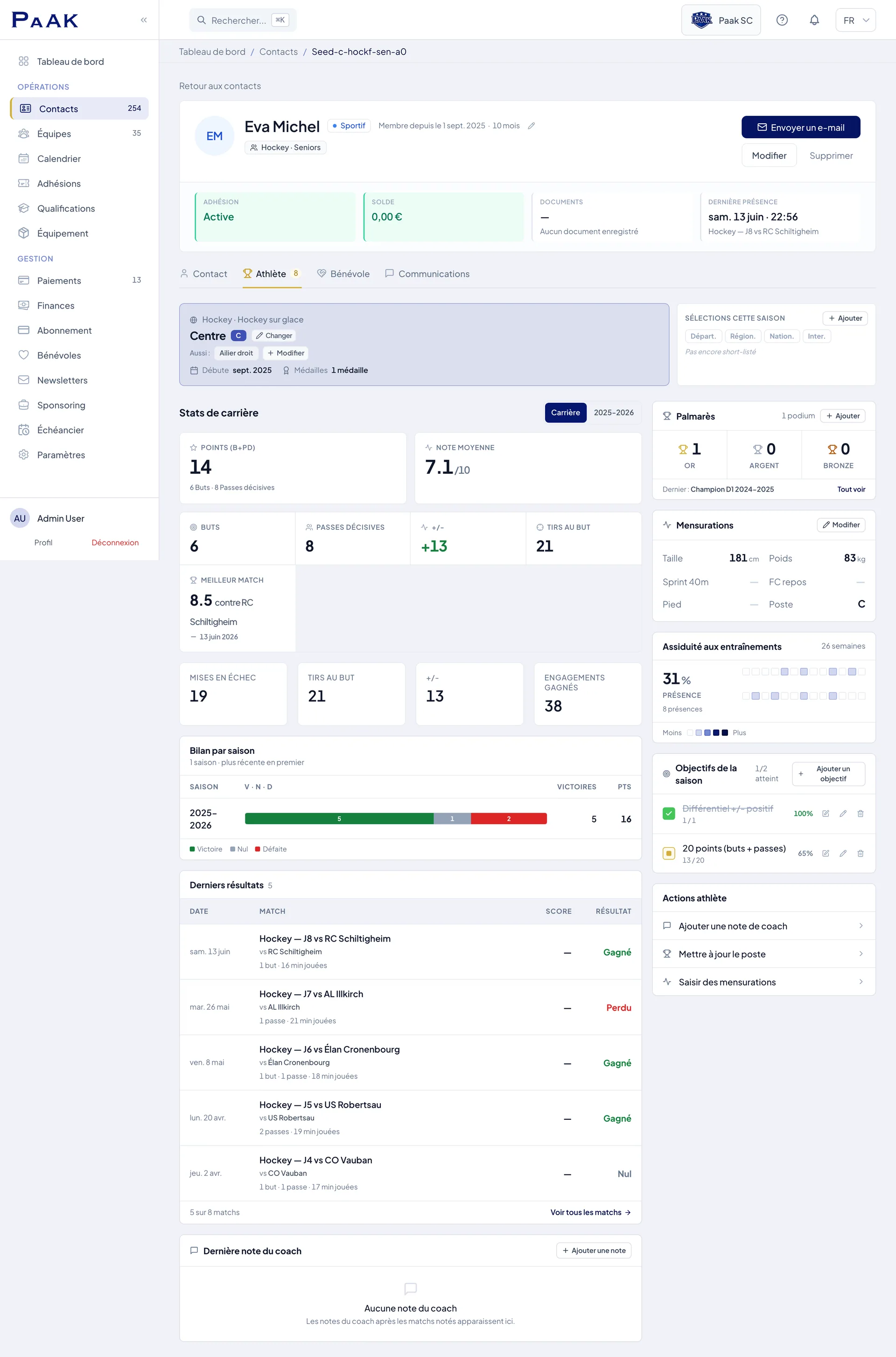The width and height of the screenshot is (896, 1357).
Task: Uncheck the Différentiel +/- positif objective
Action: (x=669, y=813)
